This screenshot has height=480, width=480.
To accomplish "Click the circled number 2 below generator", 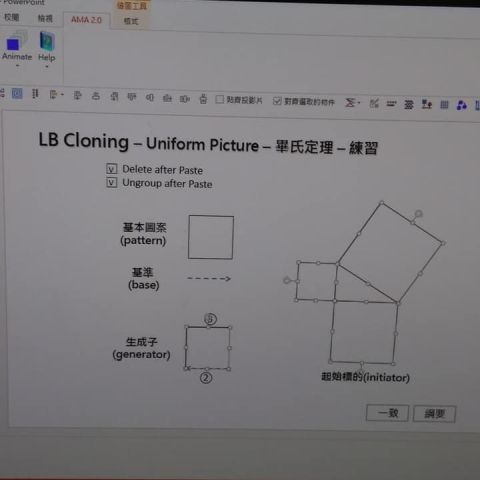I will [x=206, y=378].
